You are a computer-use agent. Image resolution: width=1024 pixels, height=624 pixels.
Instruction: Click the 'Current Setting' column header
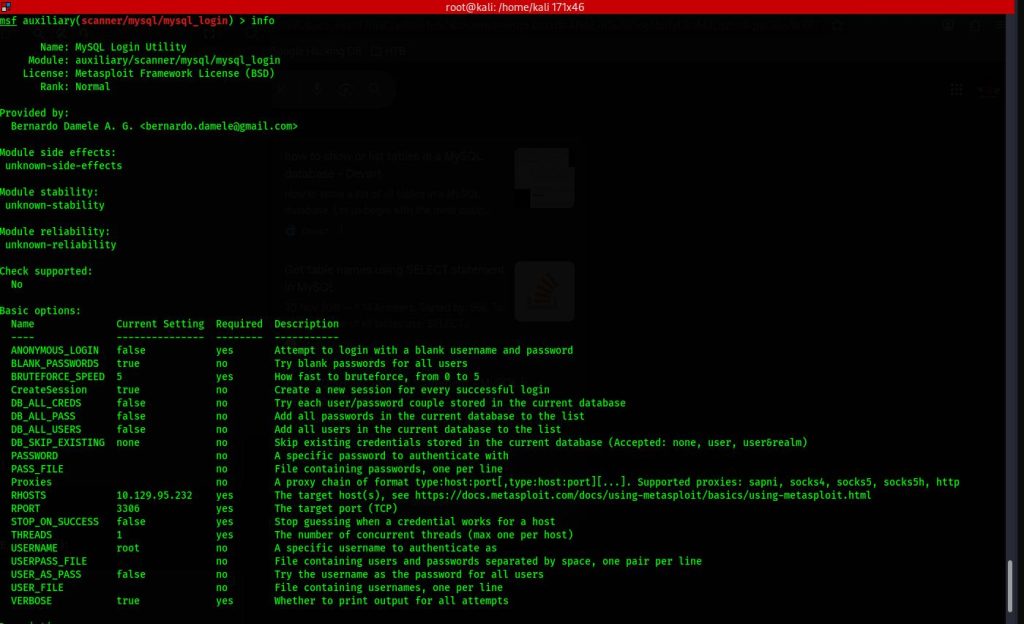(x=160, y=324)
